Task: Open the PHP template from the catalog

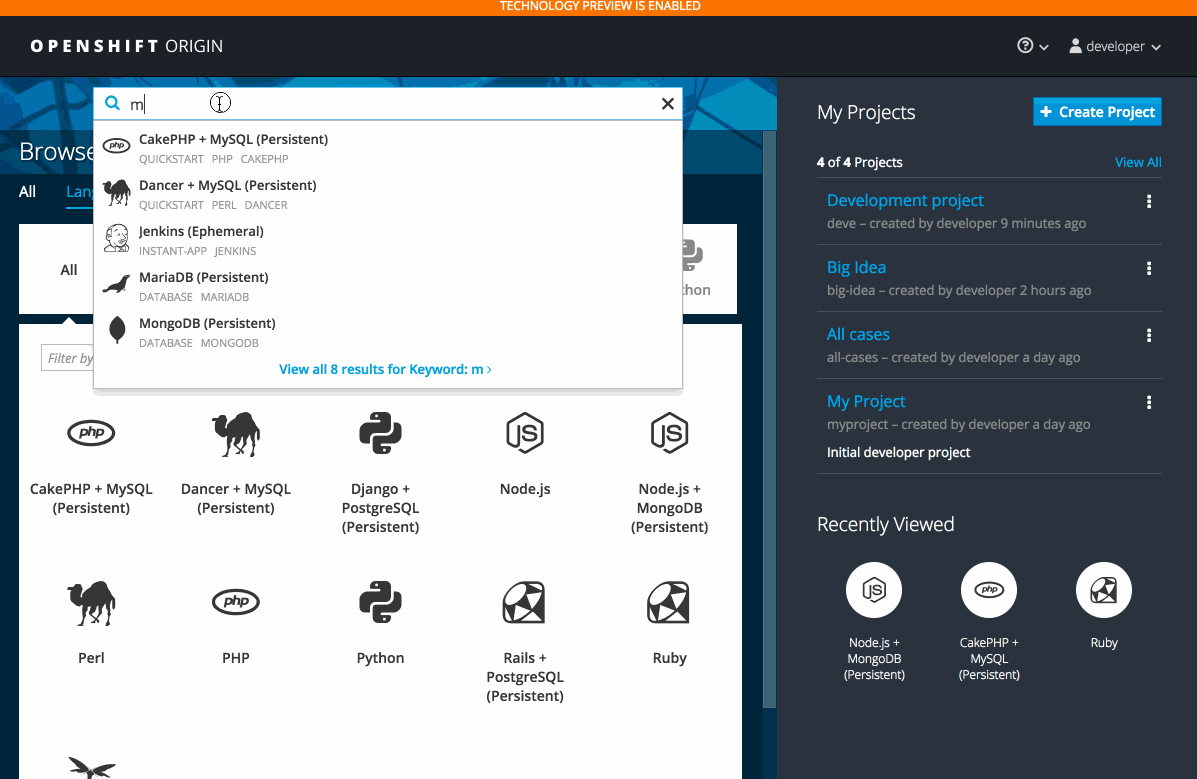Action: [x=235, y=602]
